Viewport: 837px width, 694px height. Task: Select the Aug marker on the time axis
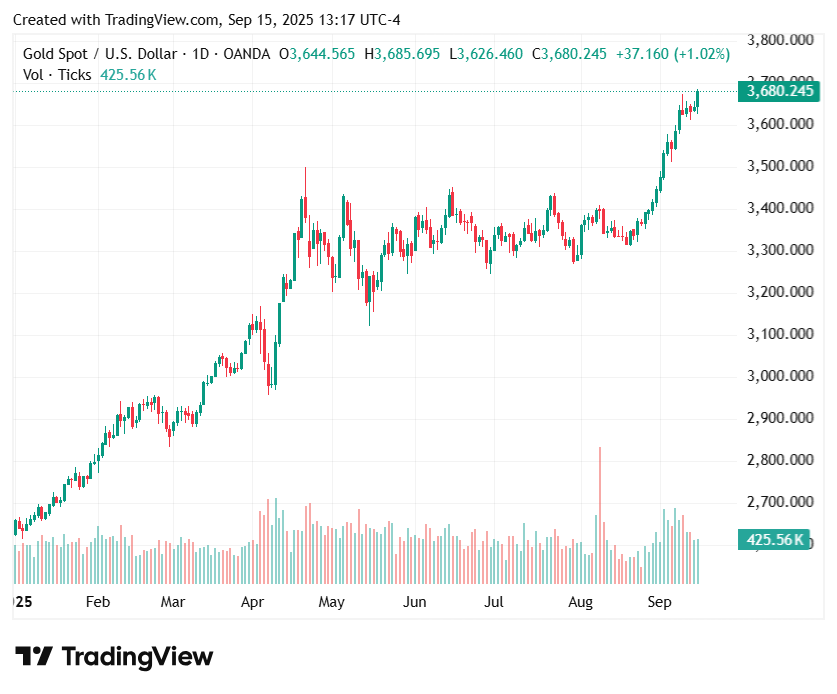[x=580, y=602]
